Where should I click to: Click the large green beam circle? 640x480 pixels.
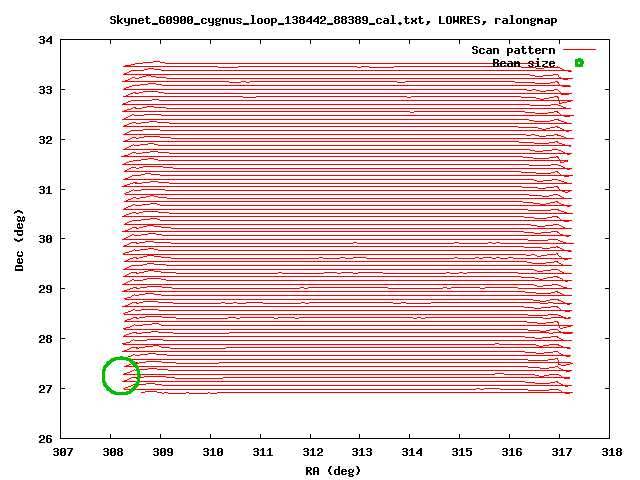point(121,376)
